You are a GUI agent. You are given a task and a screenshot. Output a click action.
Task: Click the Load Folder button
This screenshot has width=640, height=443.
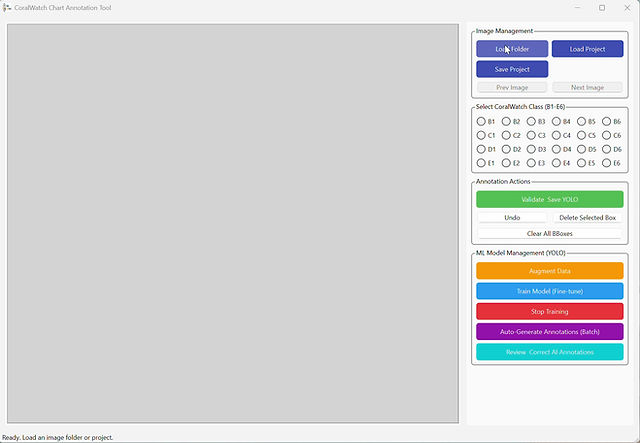pos(512,49)
